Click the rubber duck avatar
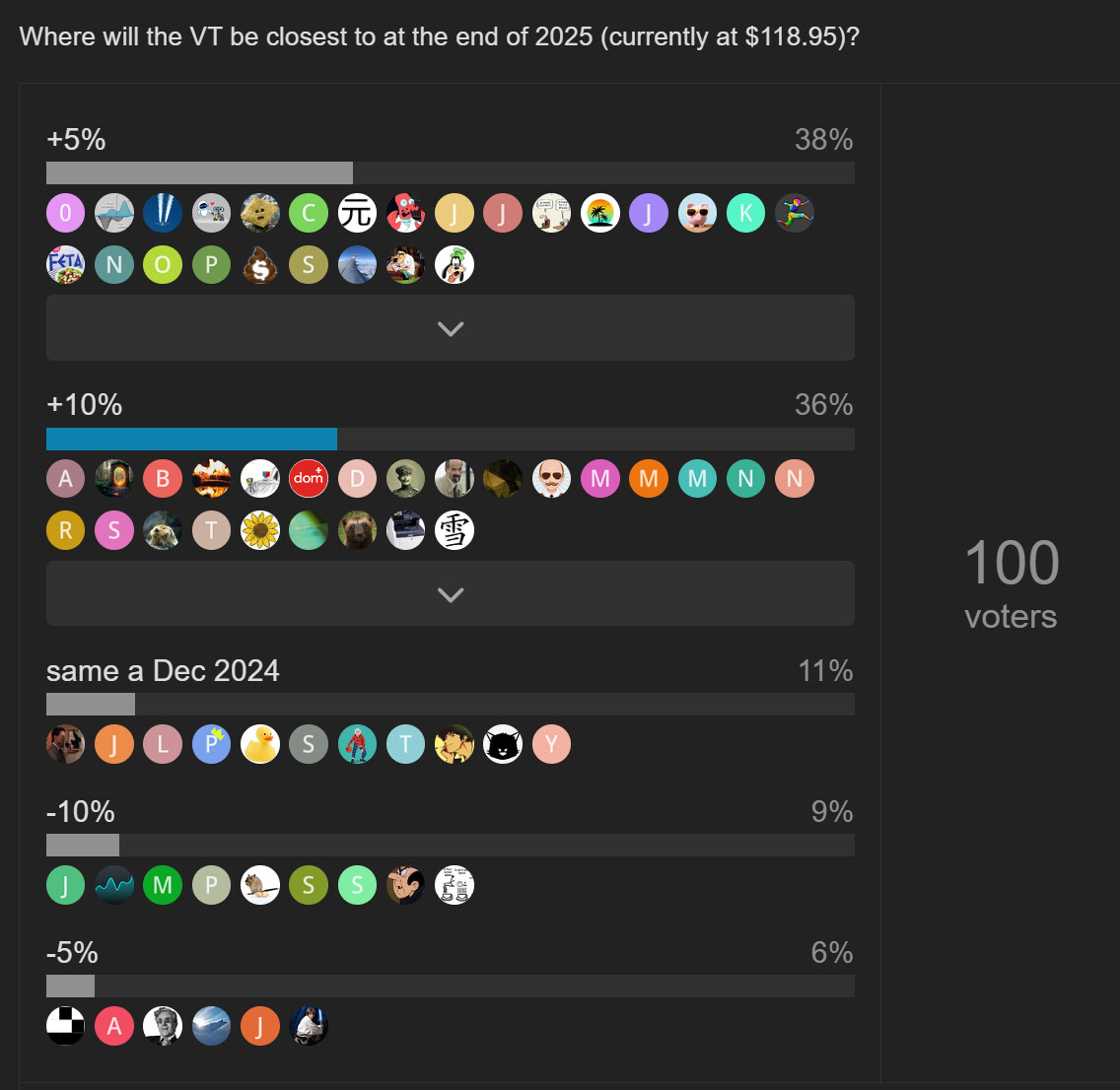The width and height of the screenshot is (1120, 1090). 260,745
